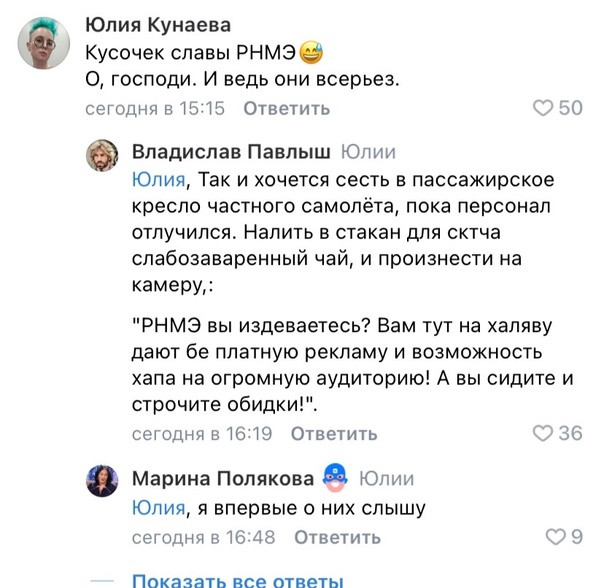The width and height of the screenshot is (604, 588).
Task: Click the laughing emoji after РНМЭ
Action: click(311, 53)
